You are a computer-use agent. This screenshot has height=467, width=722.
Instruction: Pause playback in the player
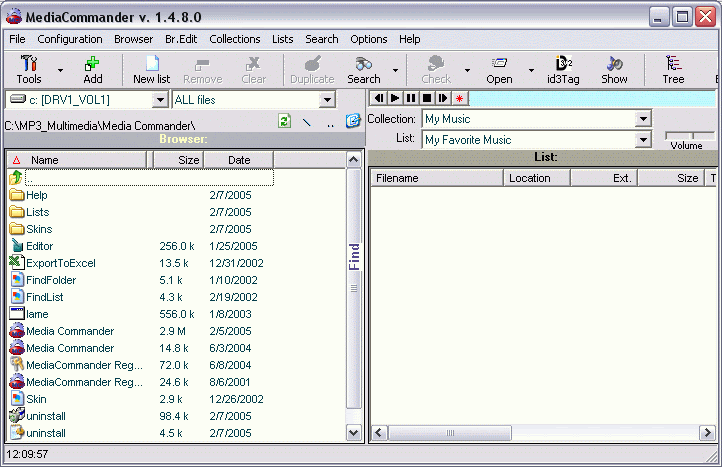(411, 98)
